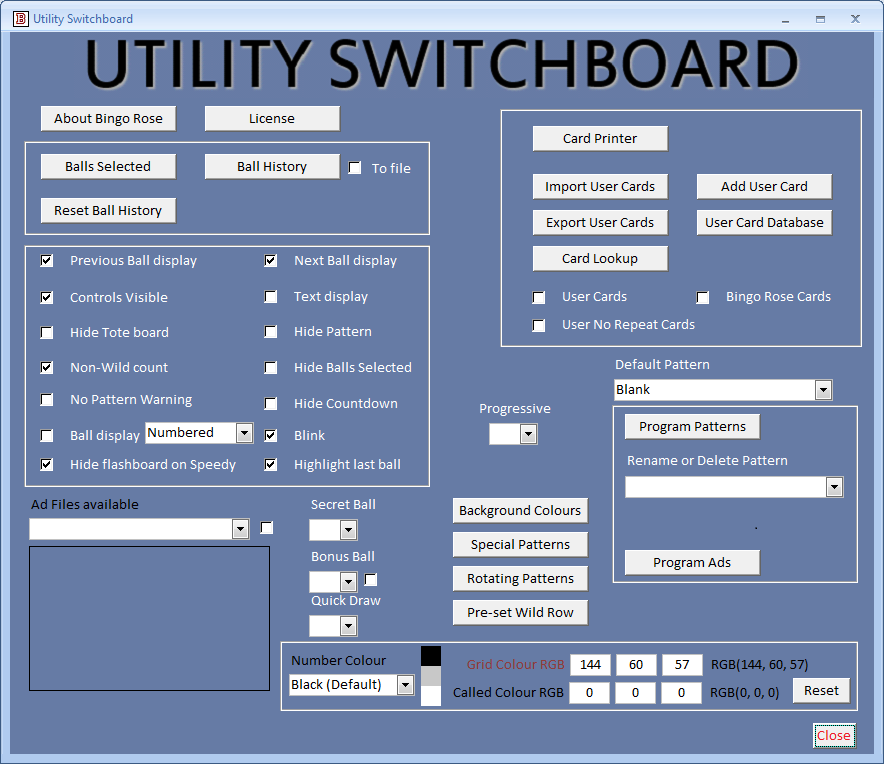Click the grey number colour swatch
This screenshot has width=884, height=764.
tap(431, 676)
